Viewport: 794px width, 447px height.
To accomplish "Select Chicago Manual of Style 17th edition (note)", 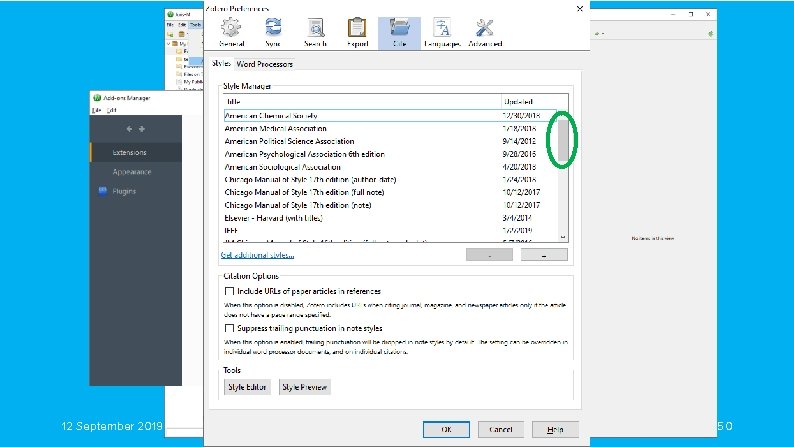I will [390, 205].
